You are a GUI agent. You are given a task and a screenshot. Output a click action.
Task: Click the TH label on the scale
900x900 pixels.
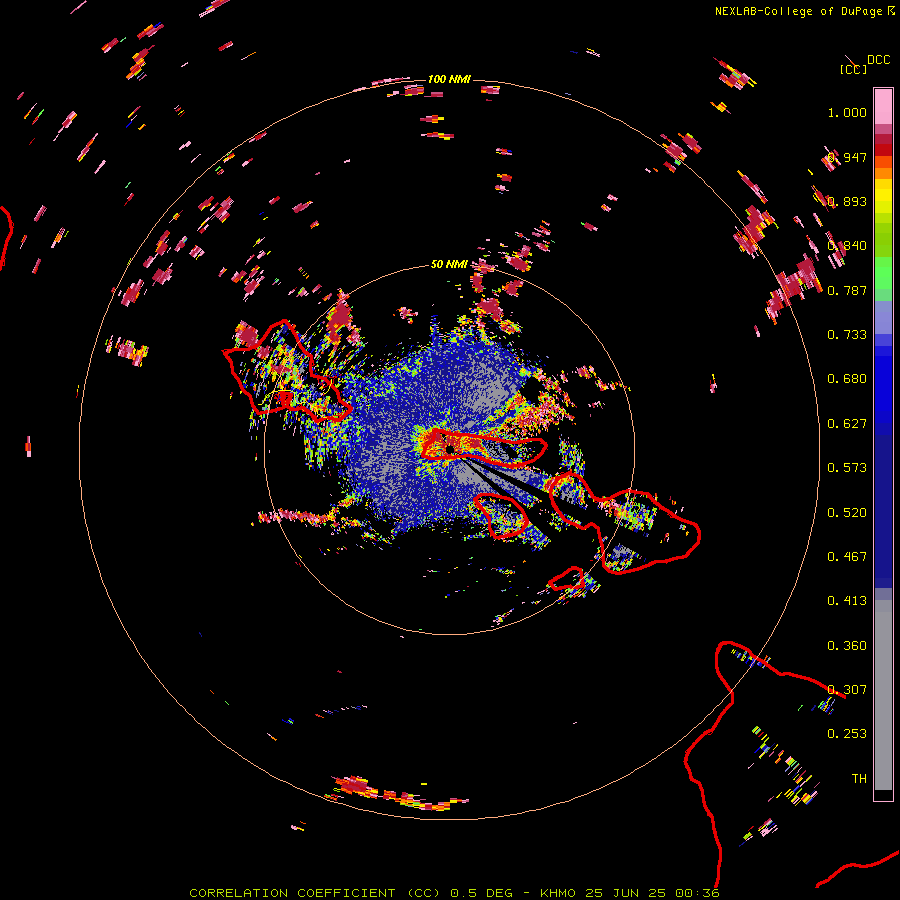(x=859, y=778)
